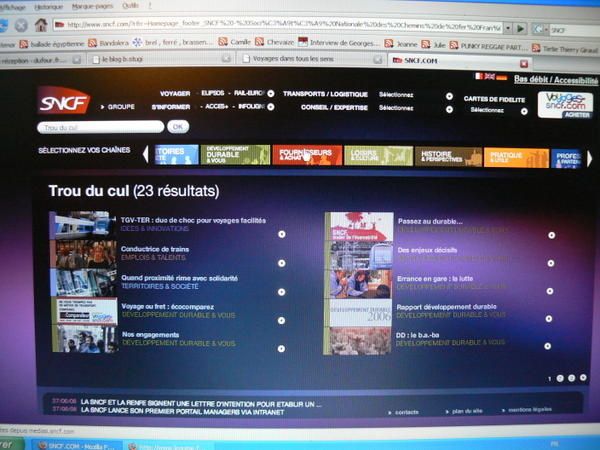Click the browser Home icon
This screenshot has width=600, height=450.
coord(41,25)
